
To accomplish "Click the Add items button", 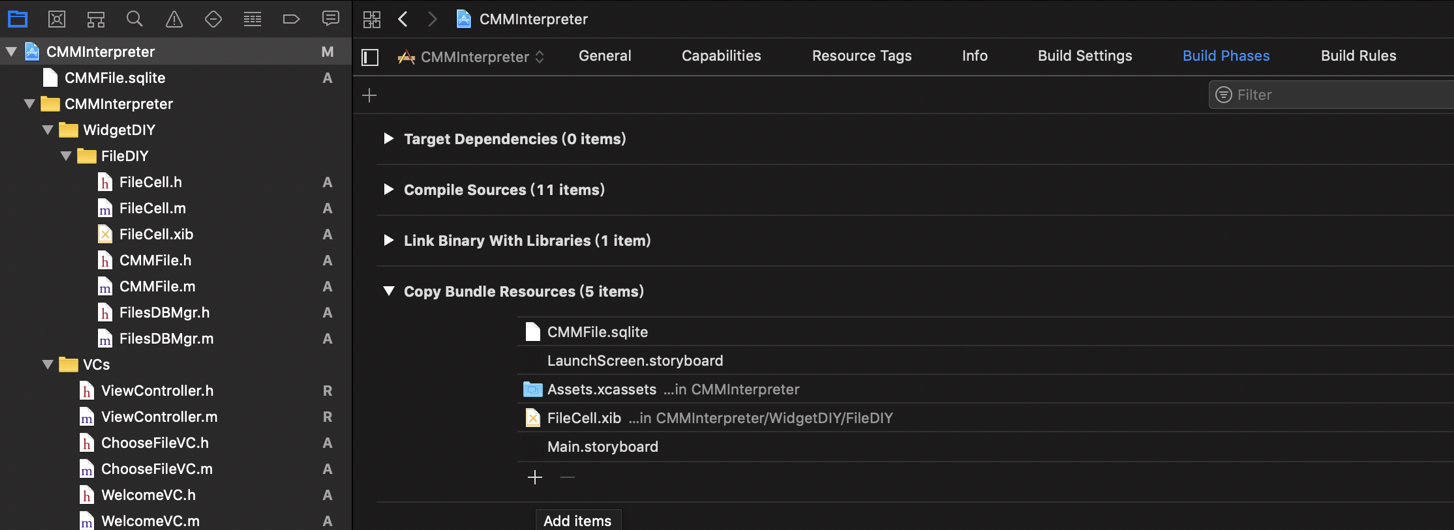I will click(578, 520).
